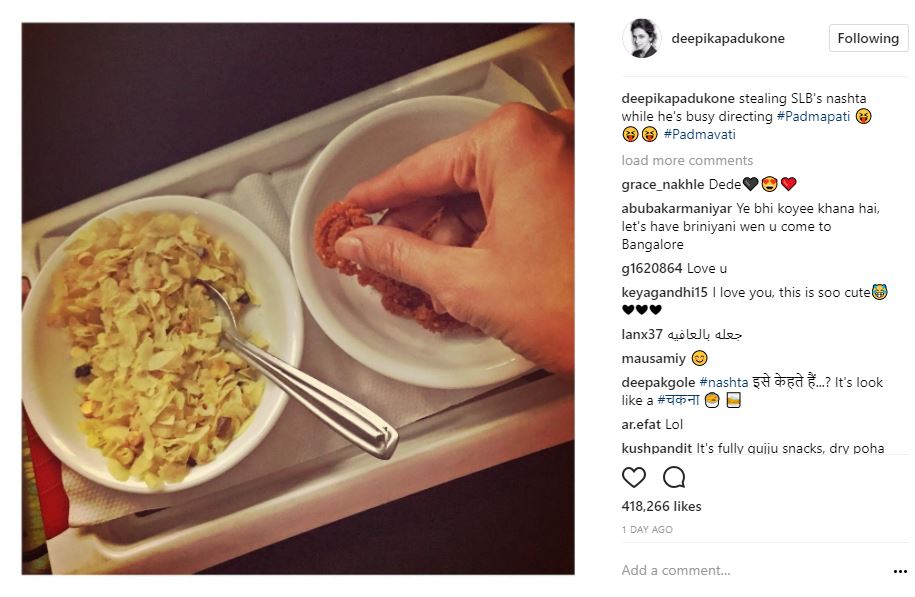This screenshot has width=915, height=597.
Task: Like the post with the heart icon
Action: click(634, 477)
